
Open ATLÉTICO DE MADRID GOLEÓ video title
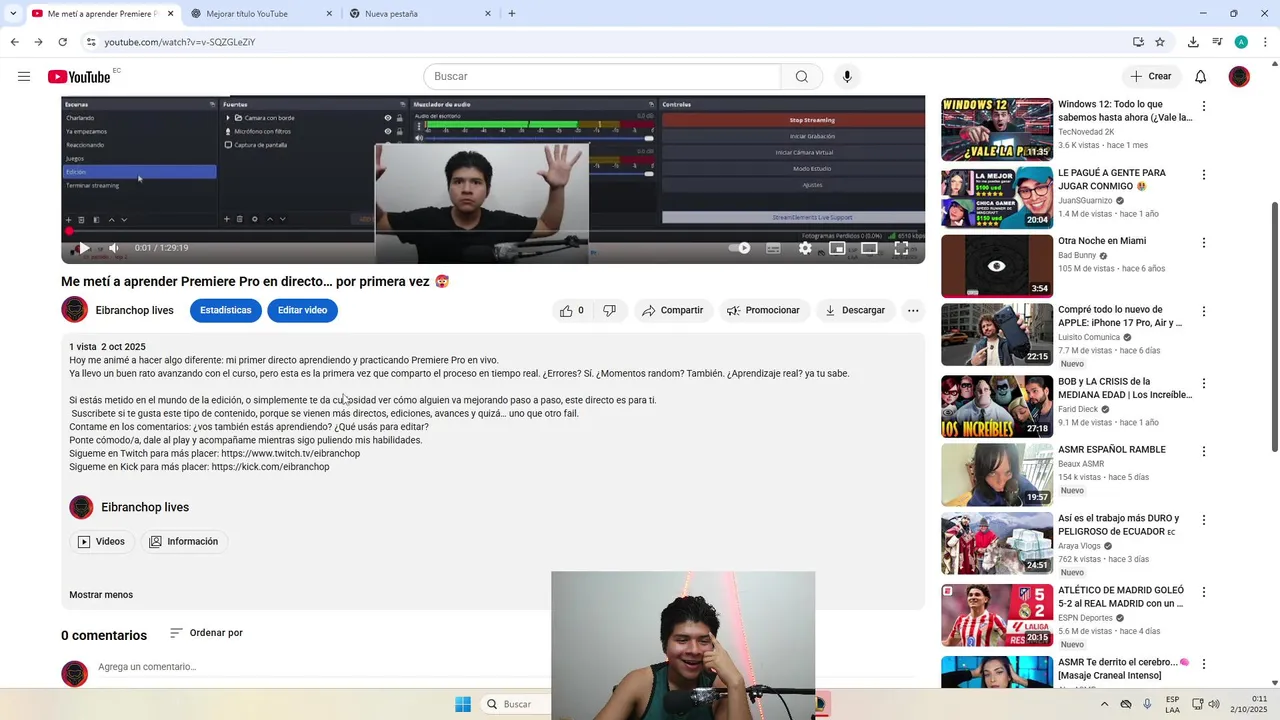[x=1121, y=597]
